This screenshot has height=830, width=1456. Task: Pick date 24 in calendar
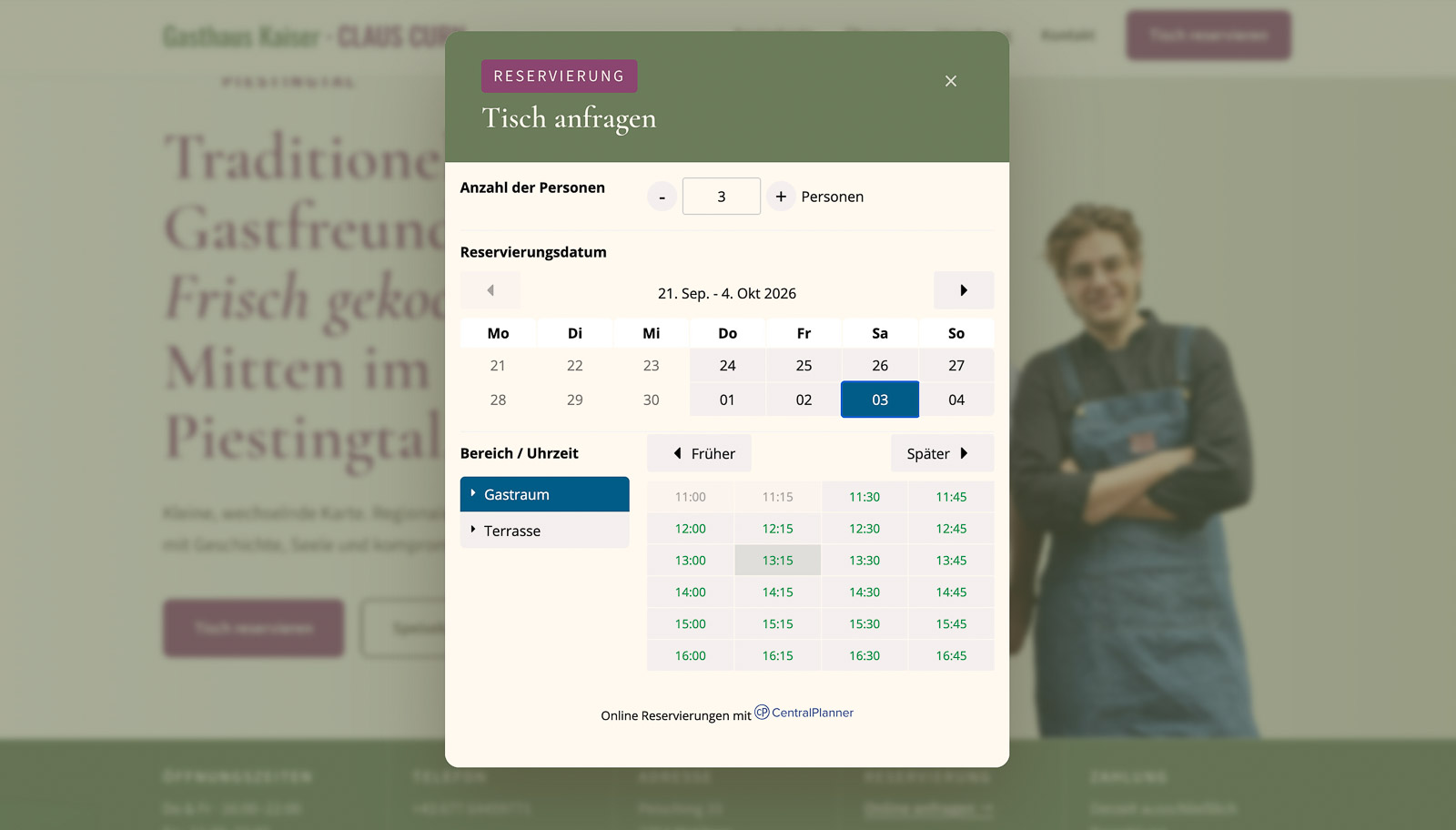tap(727, 365)
